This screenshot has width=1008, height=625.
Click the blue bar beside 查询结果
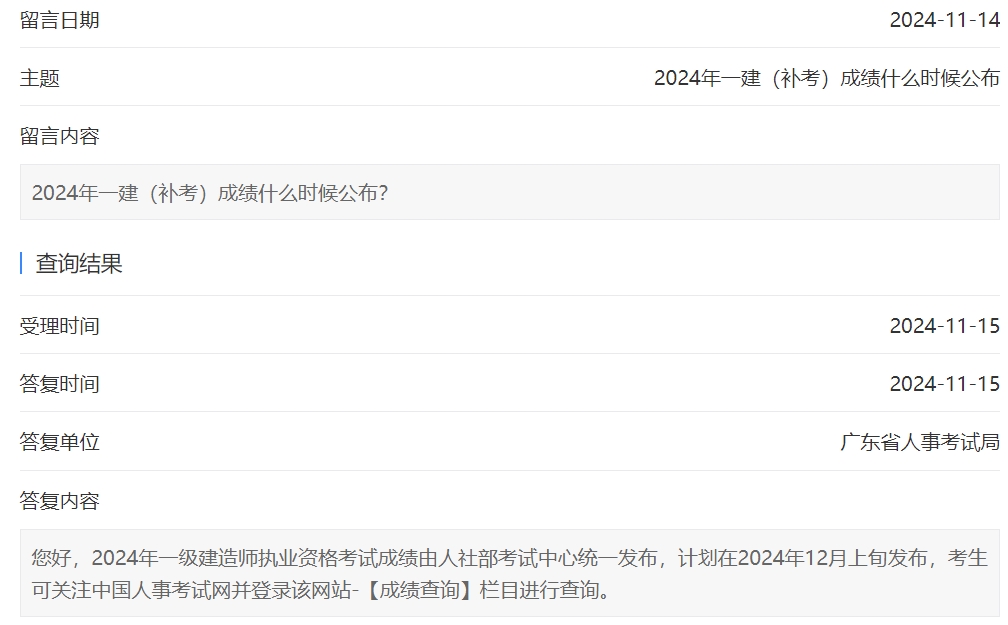click(x=21, y=264)
